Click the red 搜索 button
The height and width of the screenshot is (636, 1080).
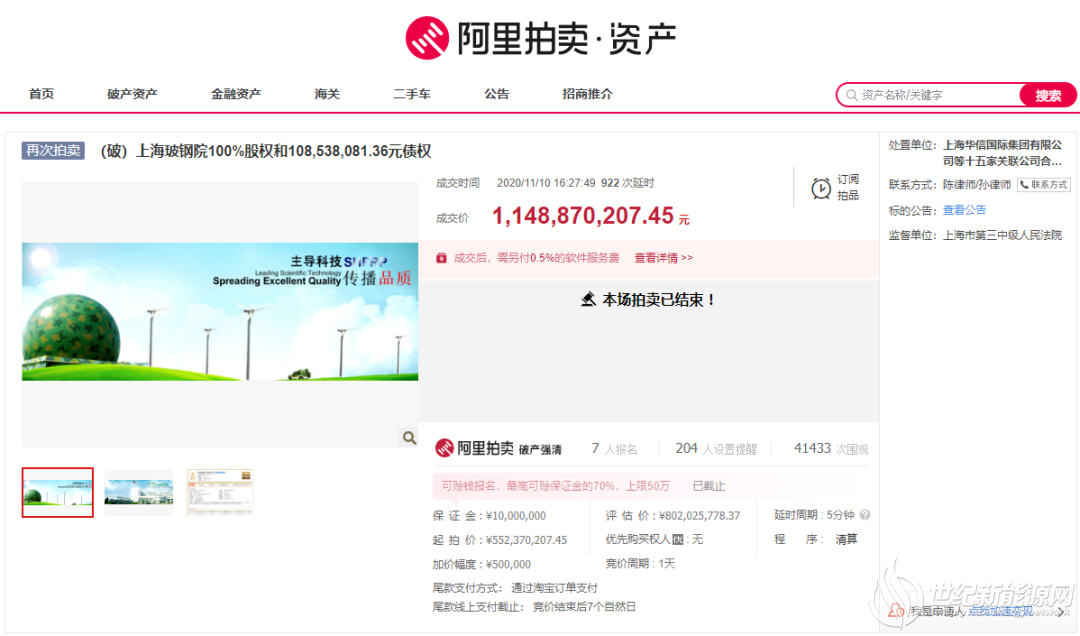(1048, 95)
